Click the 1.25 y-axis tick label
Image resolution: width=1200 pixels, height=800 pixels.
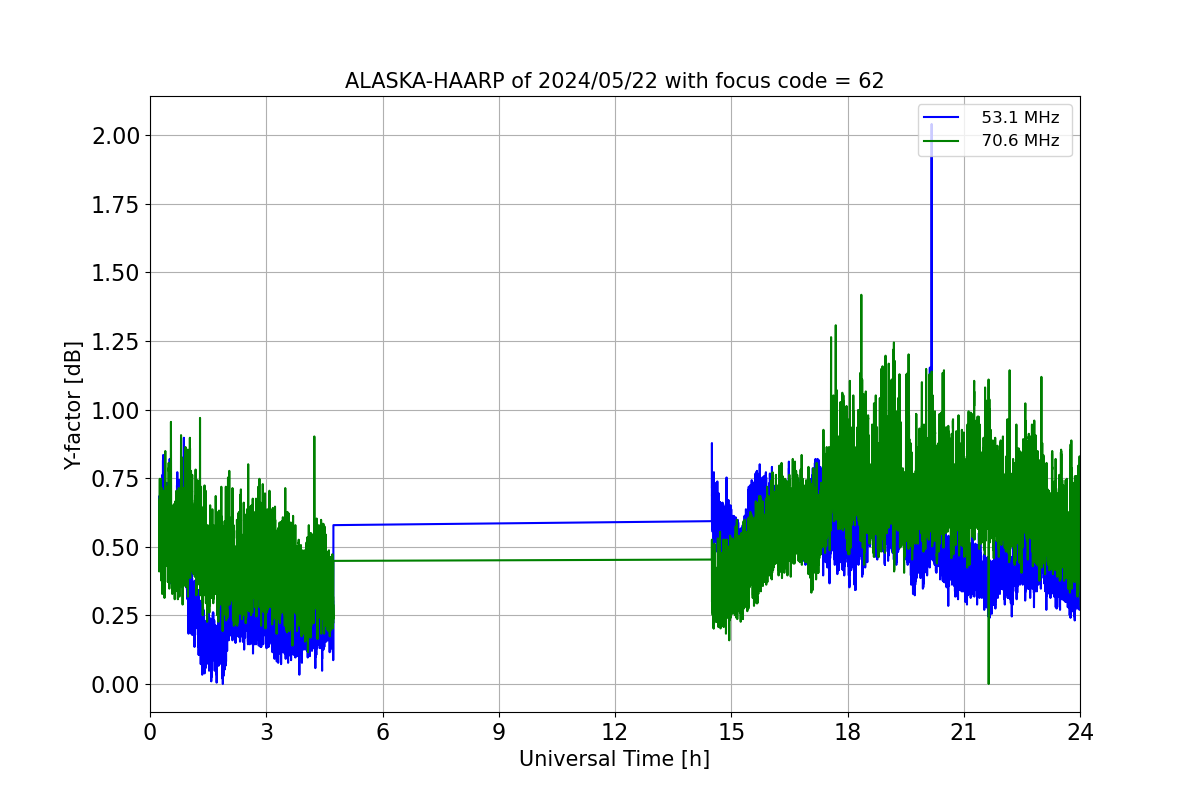[115, 341]
